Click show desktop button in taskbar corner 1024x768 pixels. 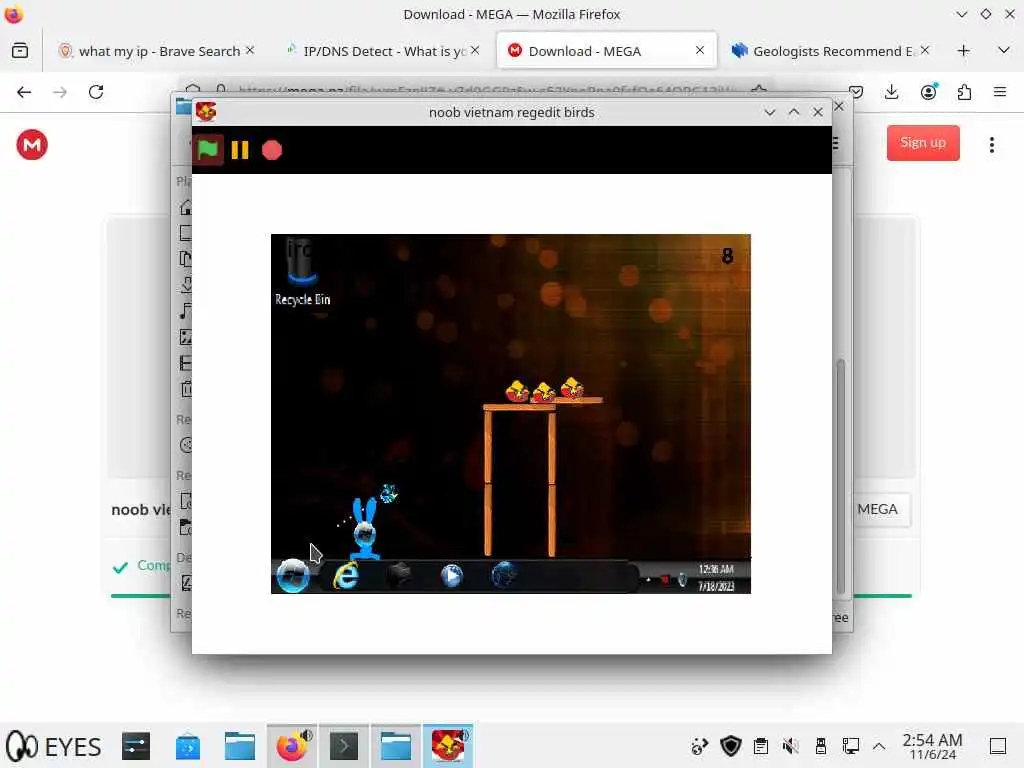pyautogui.click(x=998, y=746)
